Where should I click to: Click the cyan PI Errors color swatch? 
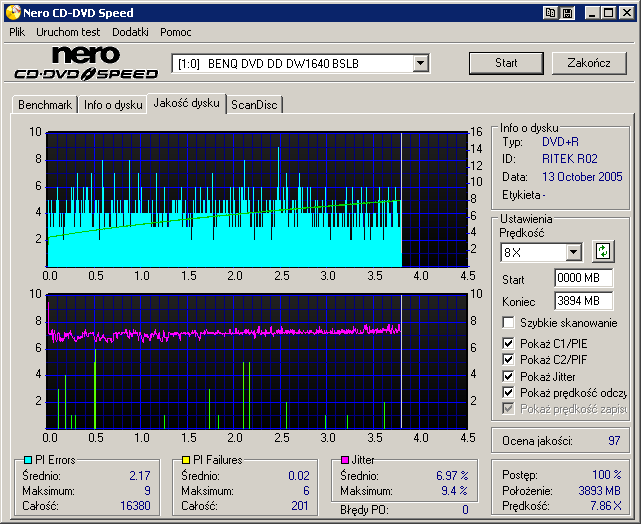click(x=28, y=460)
